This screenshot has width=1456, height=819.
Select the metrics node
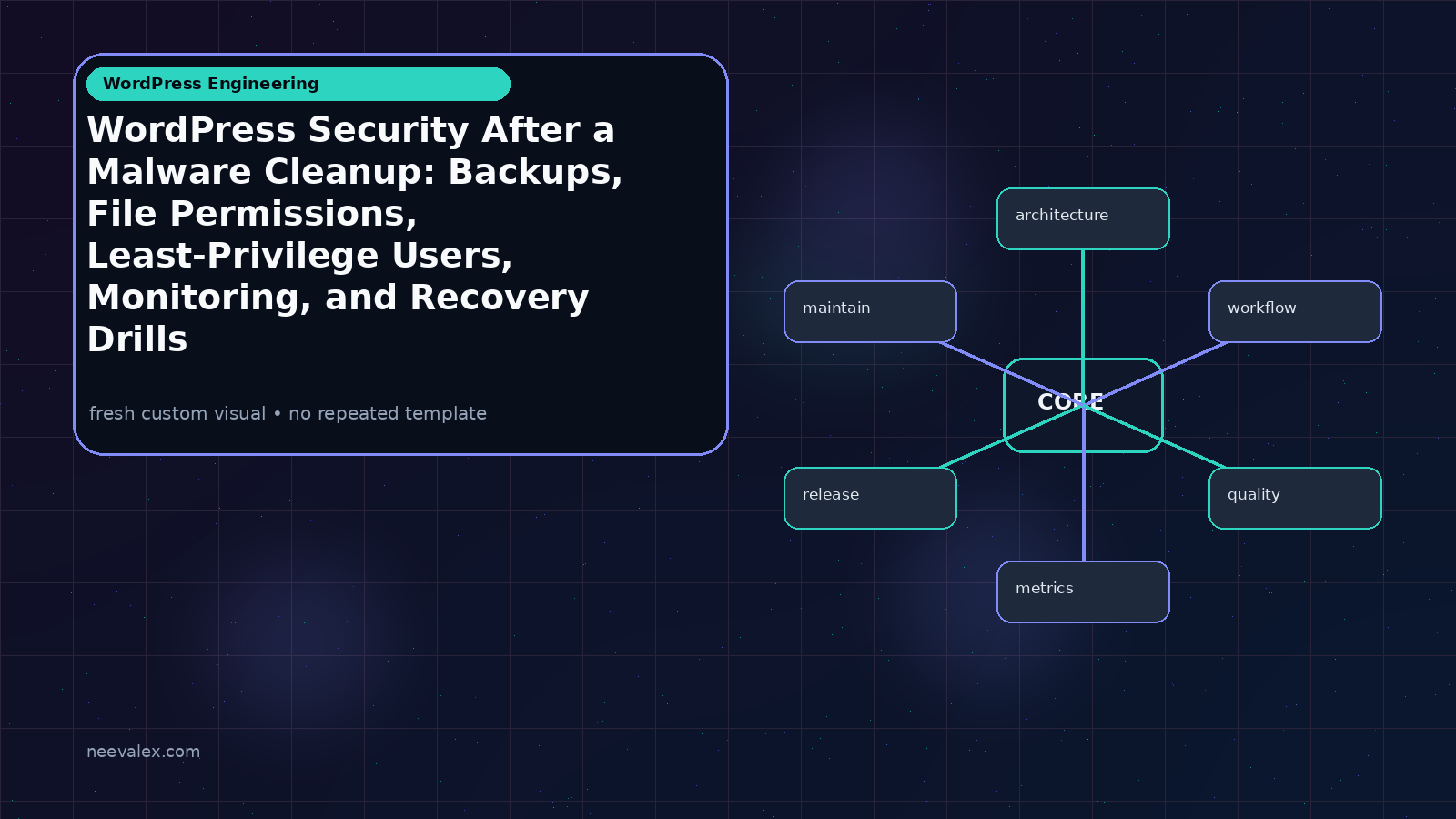coord(1083,591)
